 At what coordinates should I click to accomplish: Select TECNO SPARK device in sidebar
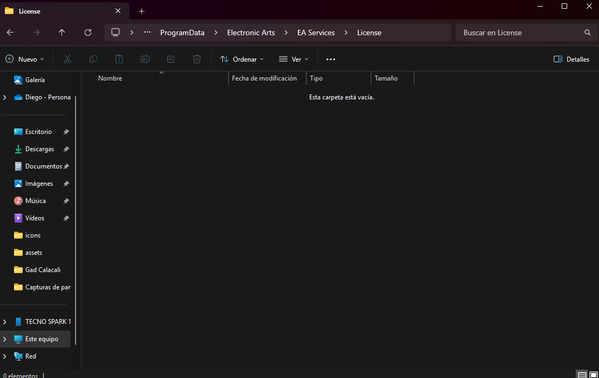[x=42, y=322]
